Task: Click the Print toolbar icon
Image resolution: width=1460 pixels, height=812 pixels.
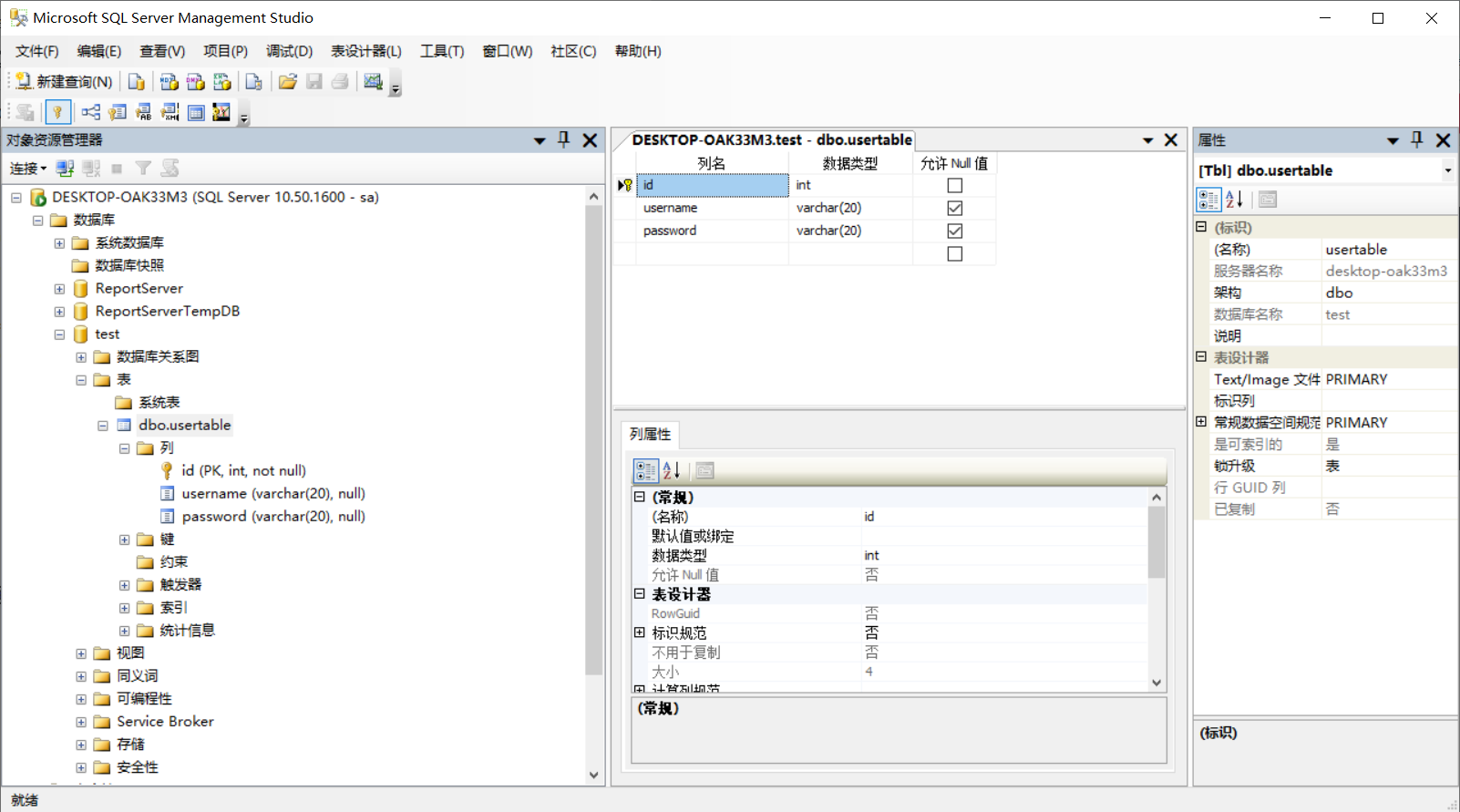Action: [x=340, y=82]
